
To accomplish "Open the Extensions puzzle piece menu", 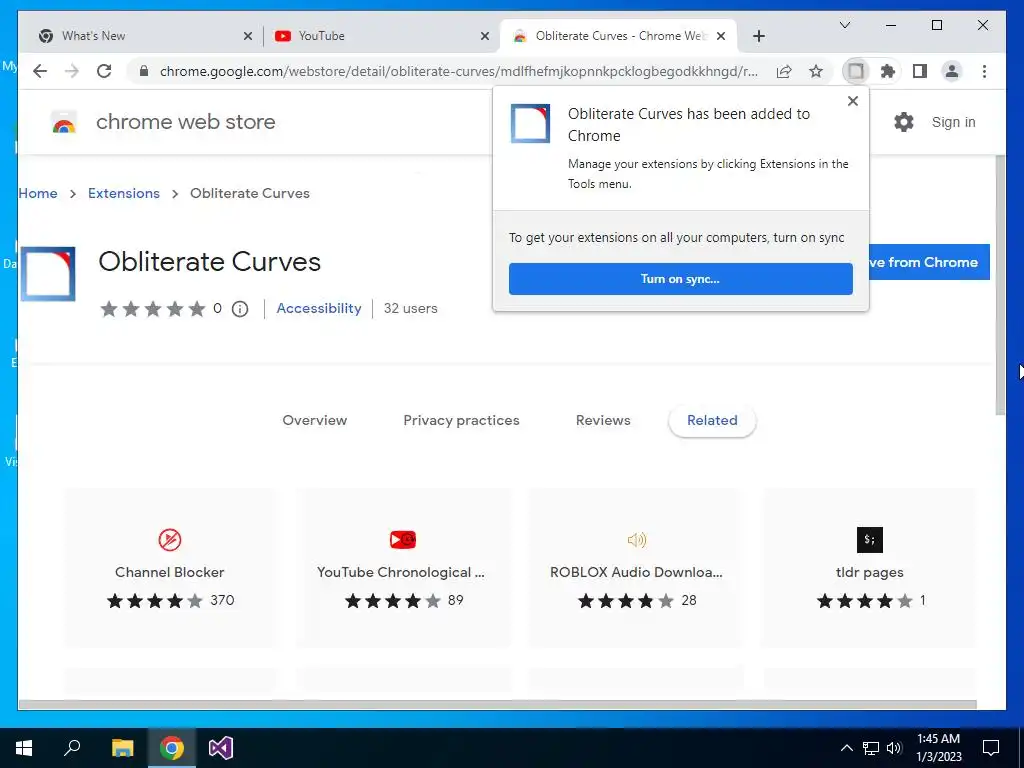I will click(888, 71).
